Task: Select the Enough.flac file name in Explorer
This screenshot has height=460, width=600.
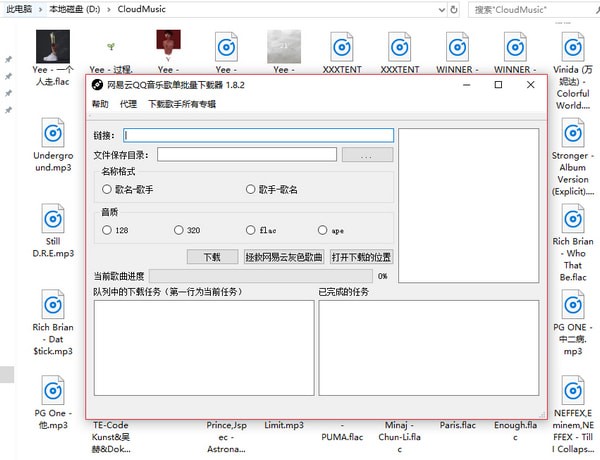Action: tap(515, 431)
